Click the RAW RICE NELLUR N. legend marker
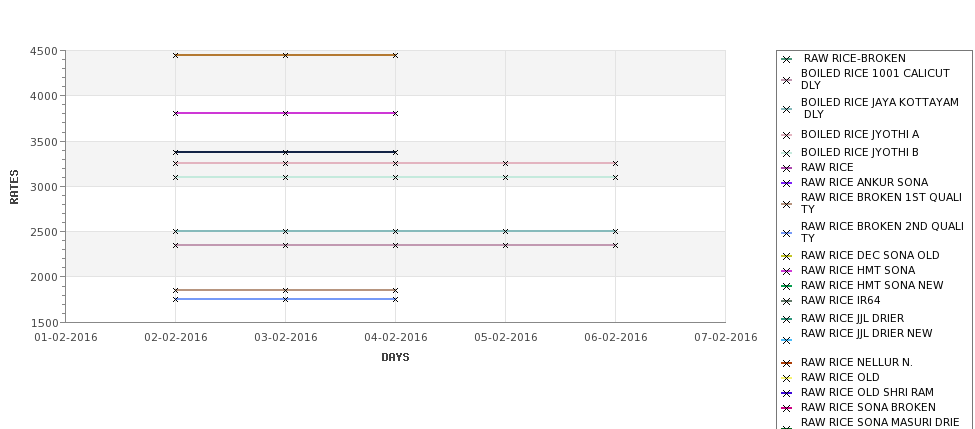This screenshot has height=429, width=975. point(786,363)
